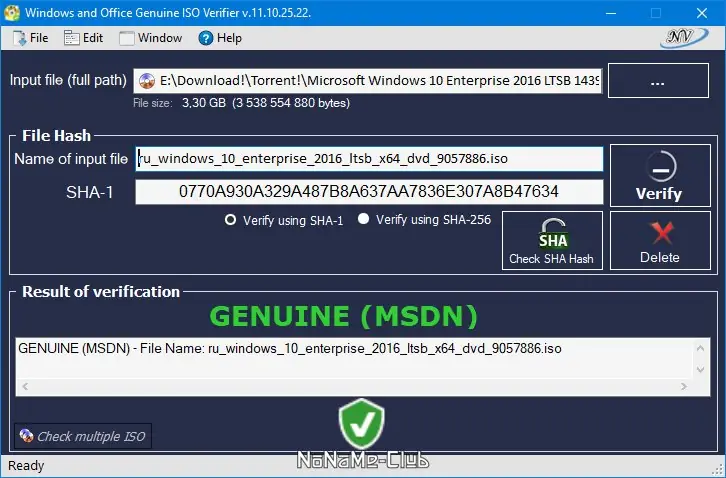Select Verify using SHA-1 option

[284, 220]
